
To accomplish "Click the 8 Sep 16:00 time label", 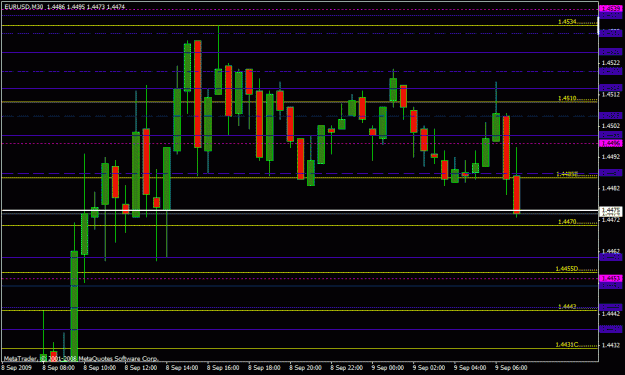I will click(x=223, y=368).
